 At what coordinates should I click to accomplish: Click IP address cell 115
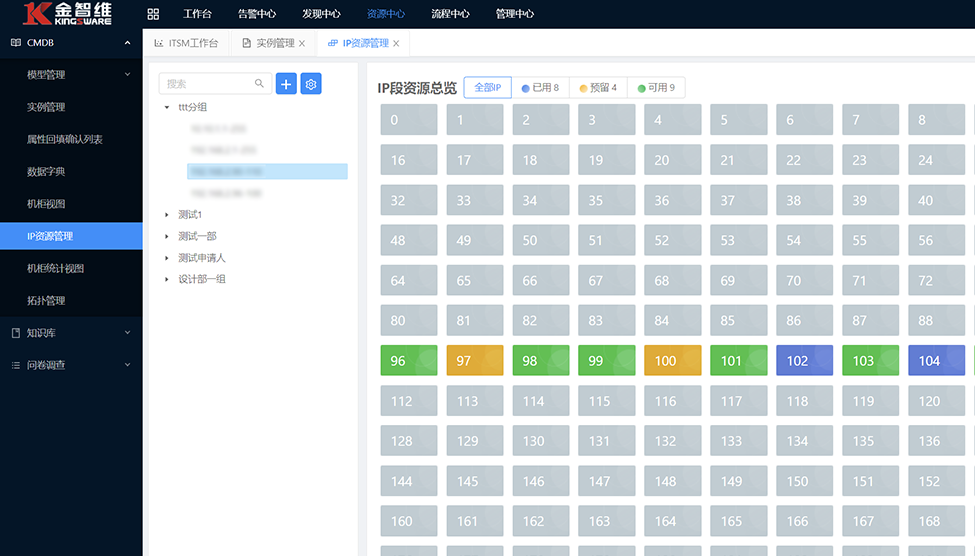pos(606,401)
